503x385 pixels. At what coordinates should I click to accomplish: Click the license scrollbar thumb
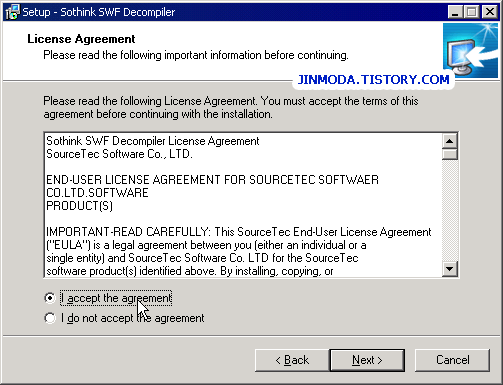coord(450,154)
